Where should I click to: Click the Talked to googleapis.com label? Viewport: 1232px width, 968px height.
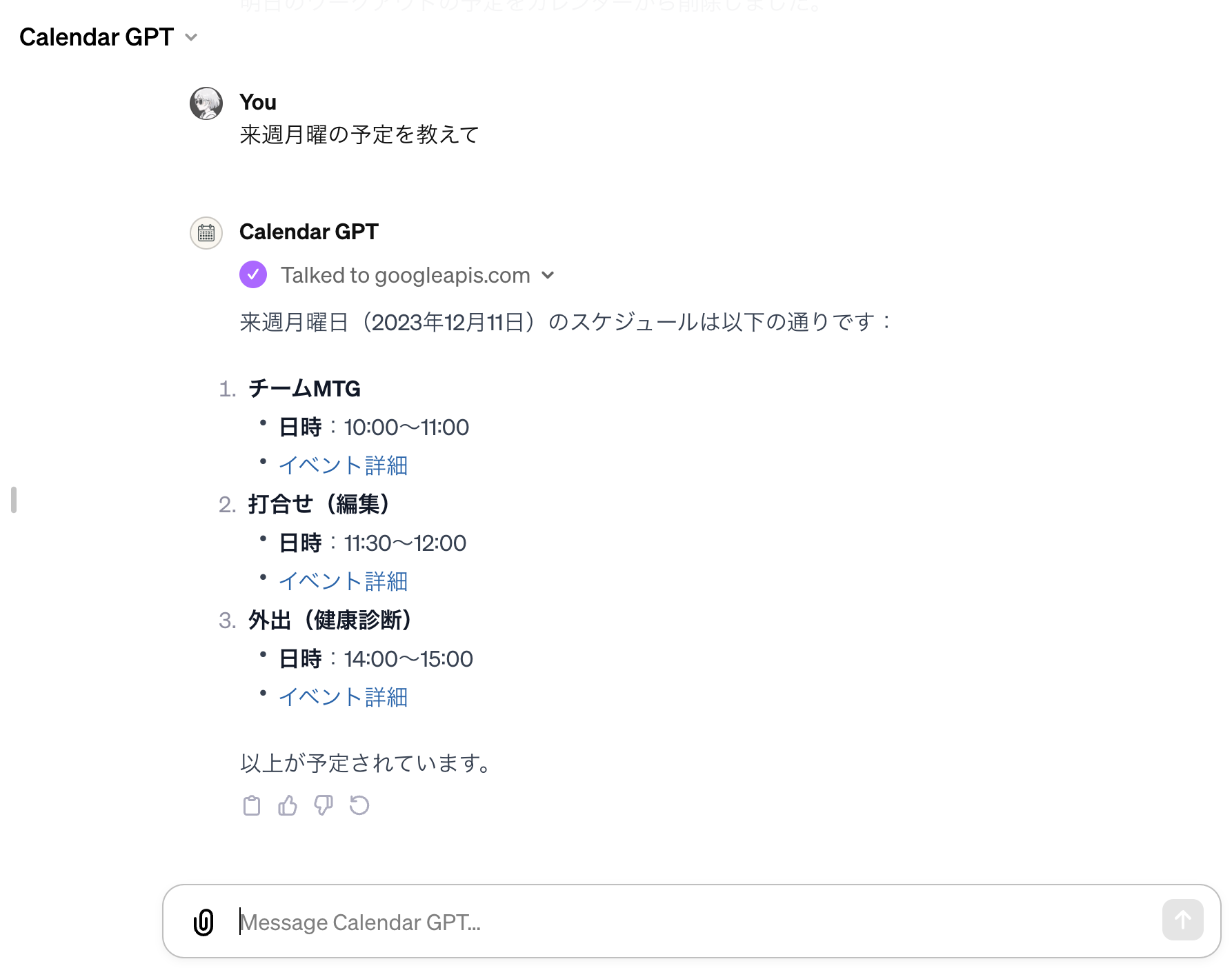(x=405, y=275)
